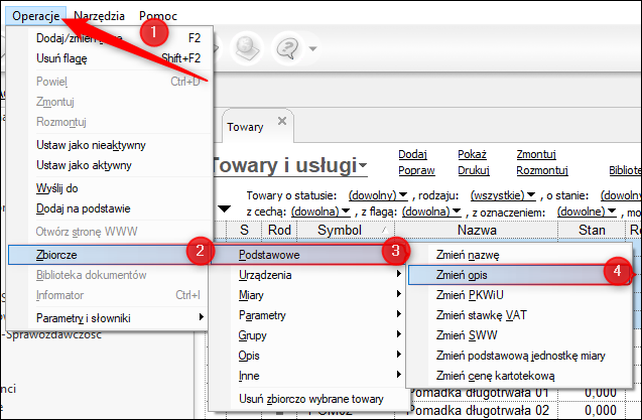
Task: Open the Narzędzia menu
Action: [x=99, y=16]
